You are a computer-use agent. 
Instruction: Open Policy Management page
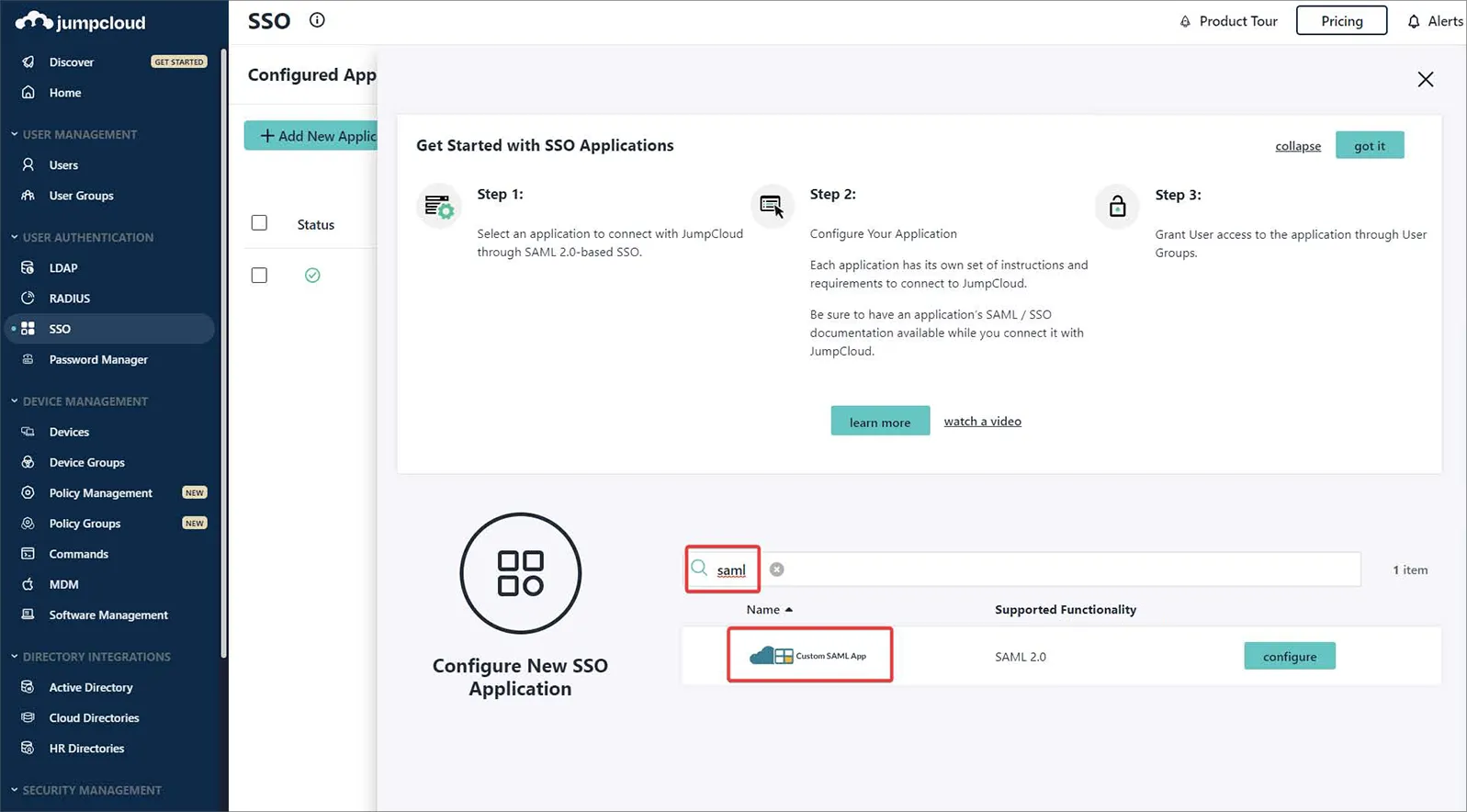coord(101,493)
